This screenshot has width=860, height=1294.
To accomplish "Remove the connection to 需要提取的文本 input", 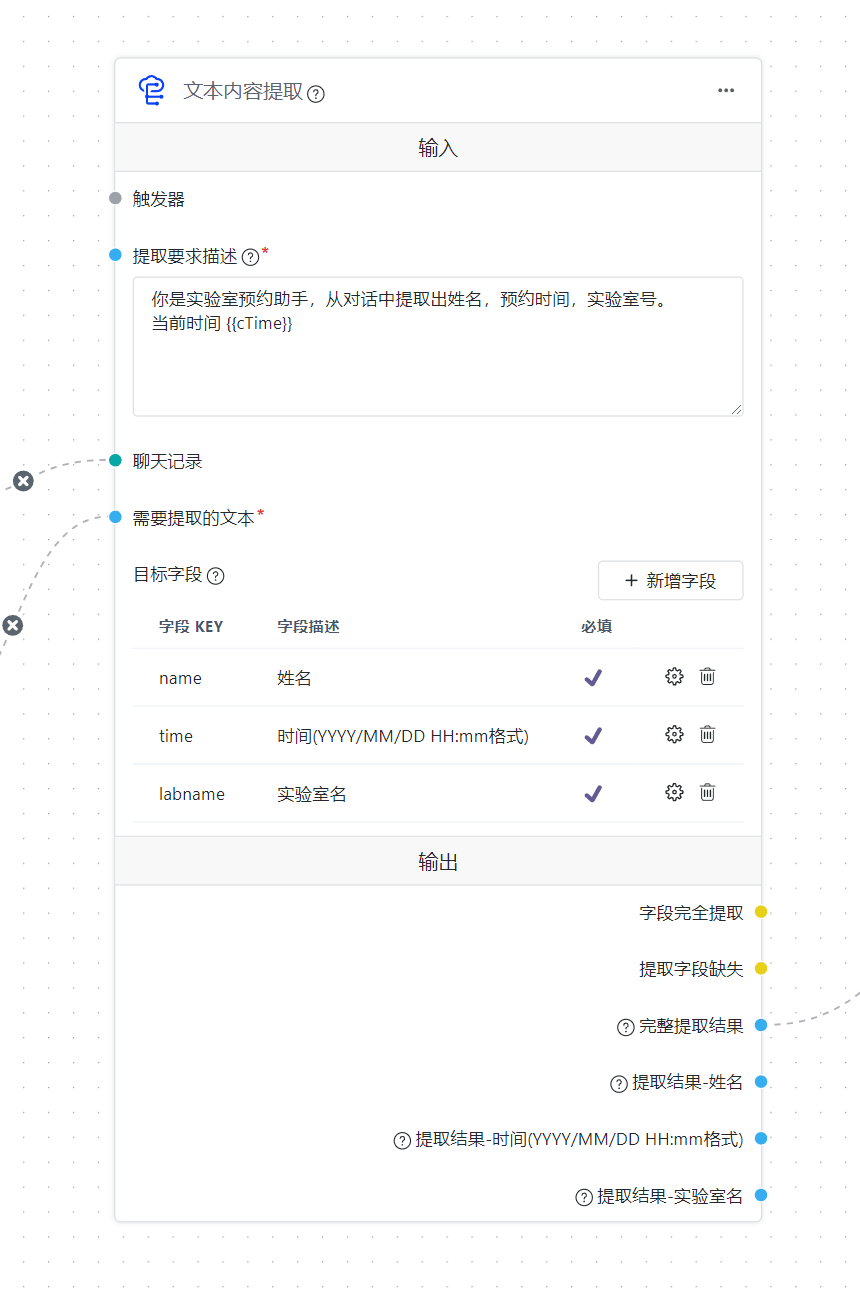I will click(12, 626).
